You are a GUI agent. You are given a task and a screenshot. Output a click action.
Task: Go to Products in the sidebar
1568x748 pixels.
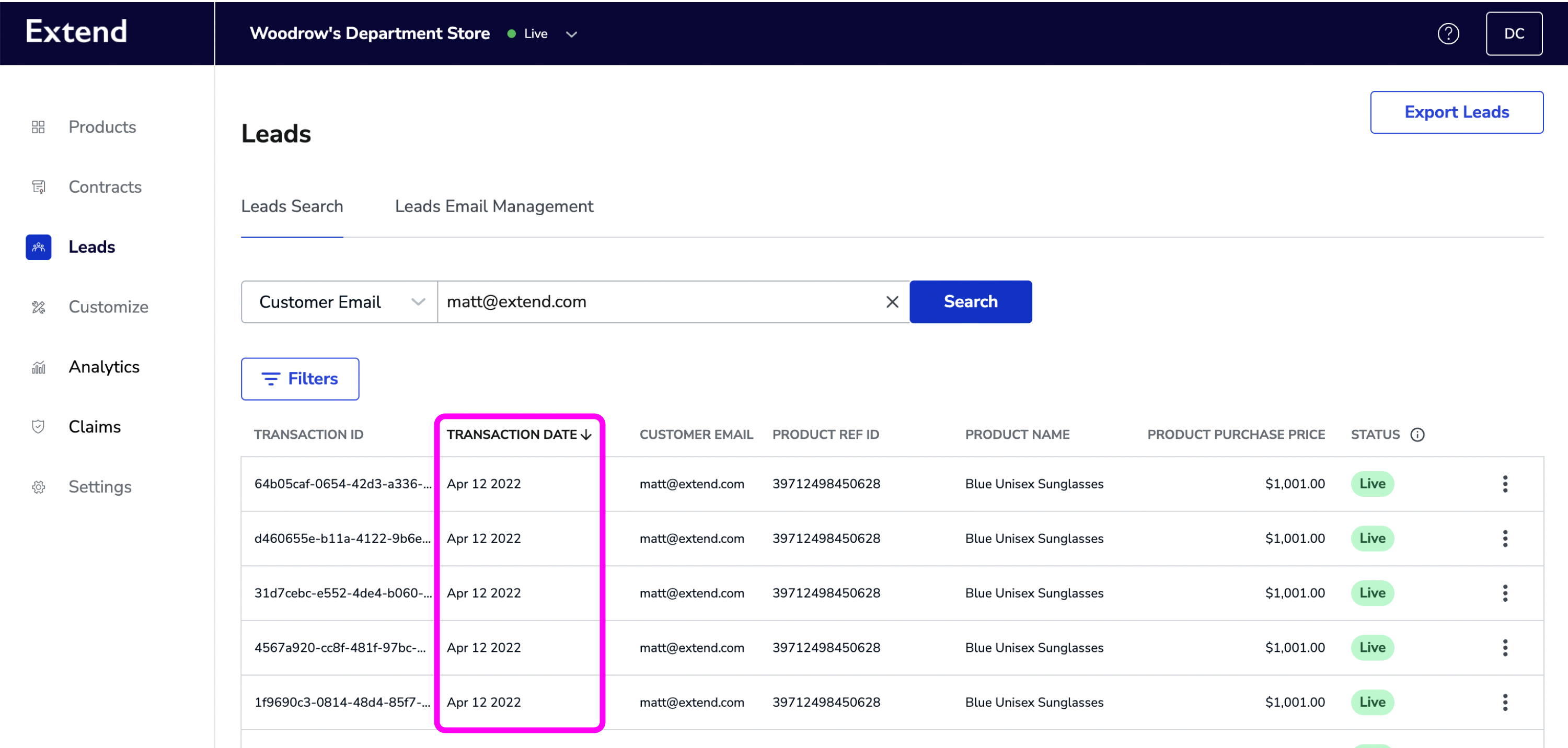click(x=102, y=126)
